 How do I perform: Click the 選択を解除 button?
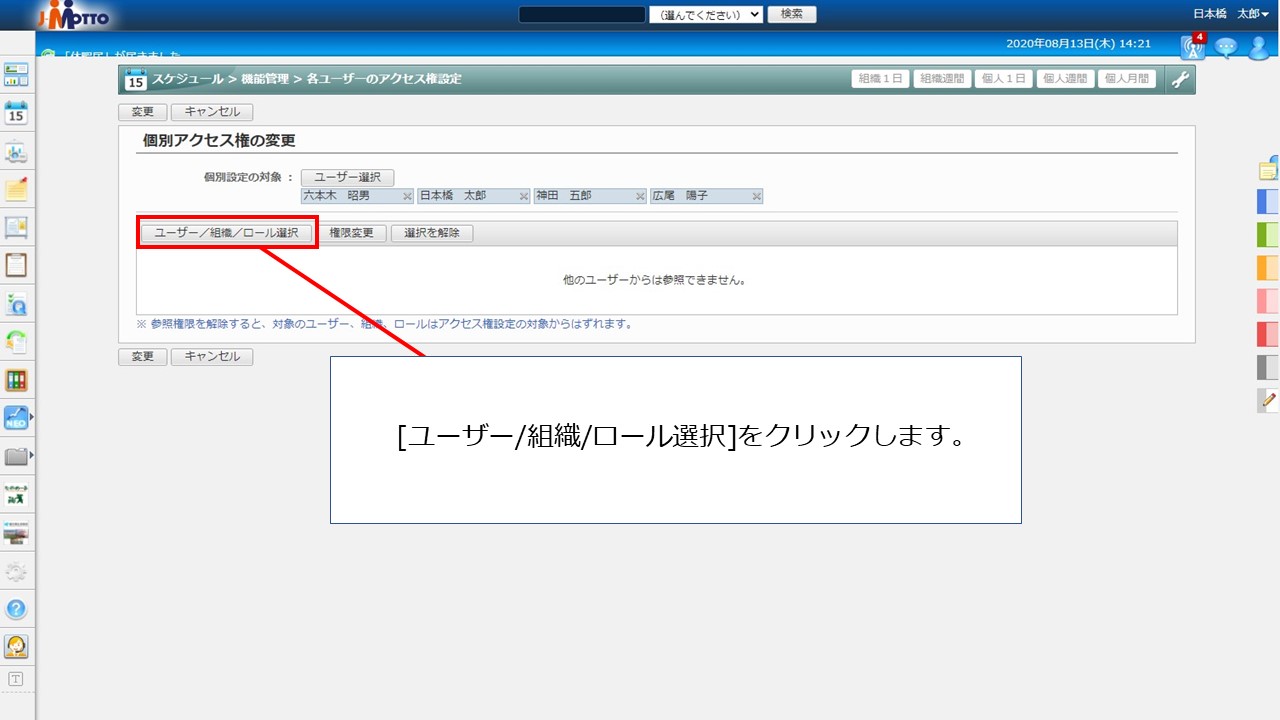[x=432, y=233]
